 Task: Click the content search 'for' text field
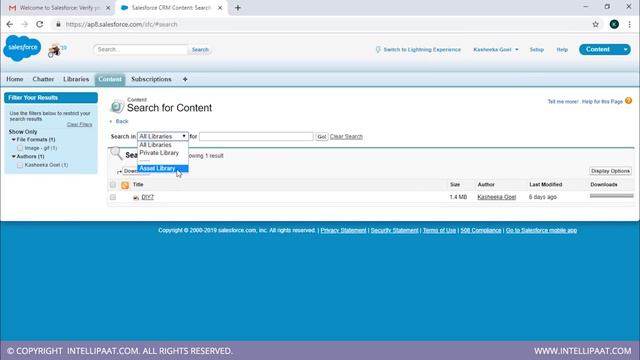tap(256, 137)
